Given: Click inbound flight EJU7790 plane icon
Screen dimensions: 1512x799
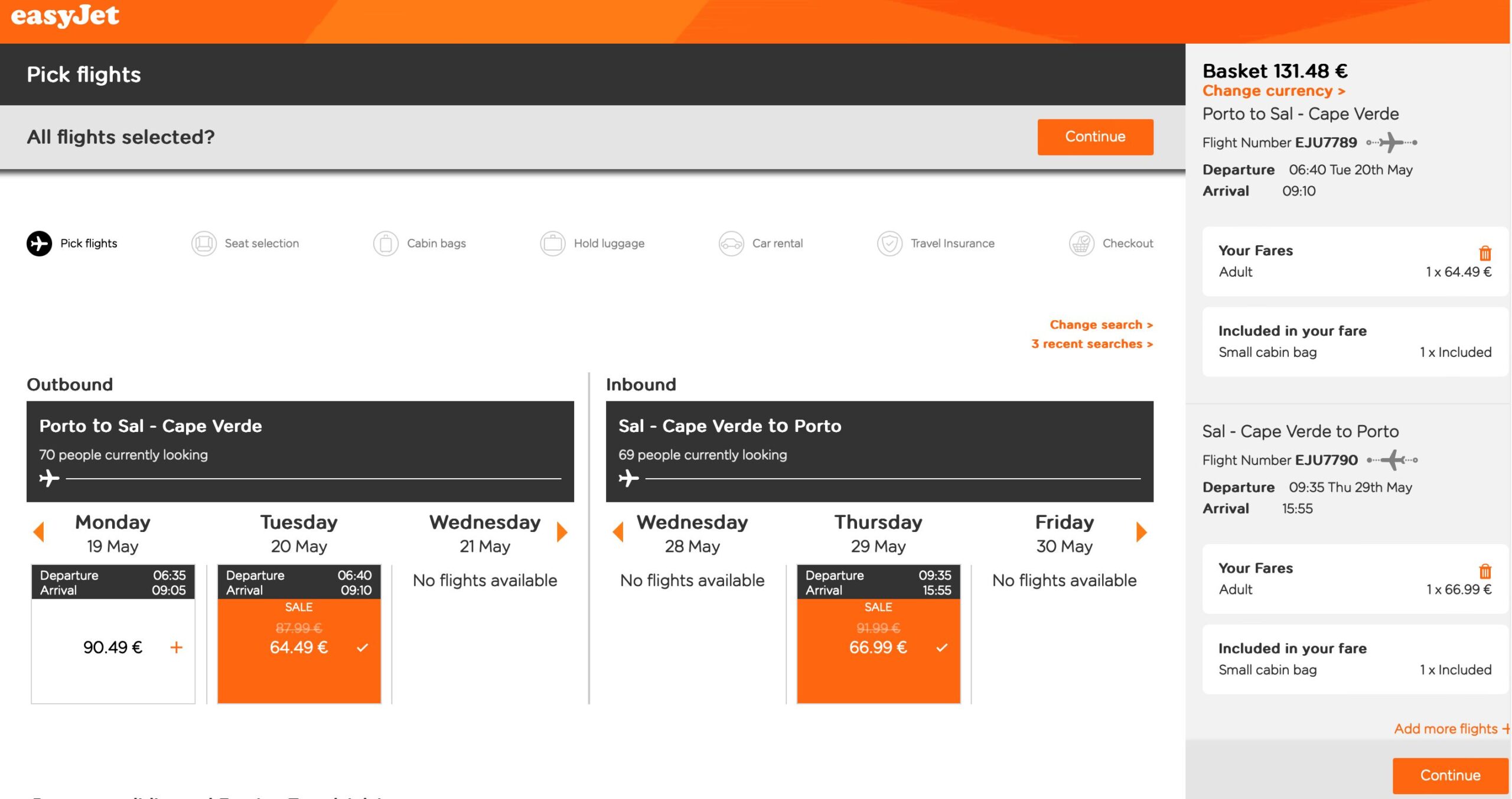Looking at the screenshot, I should pyautogui.click(x=1392, y=460).
